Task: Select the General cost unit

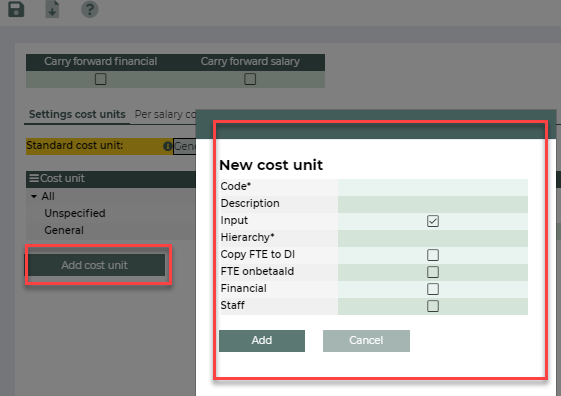Action: [64, 230]
